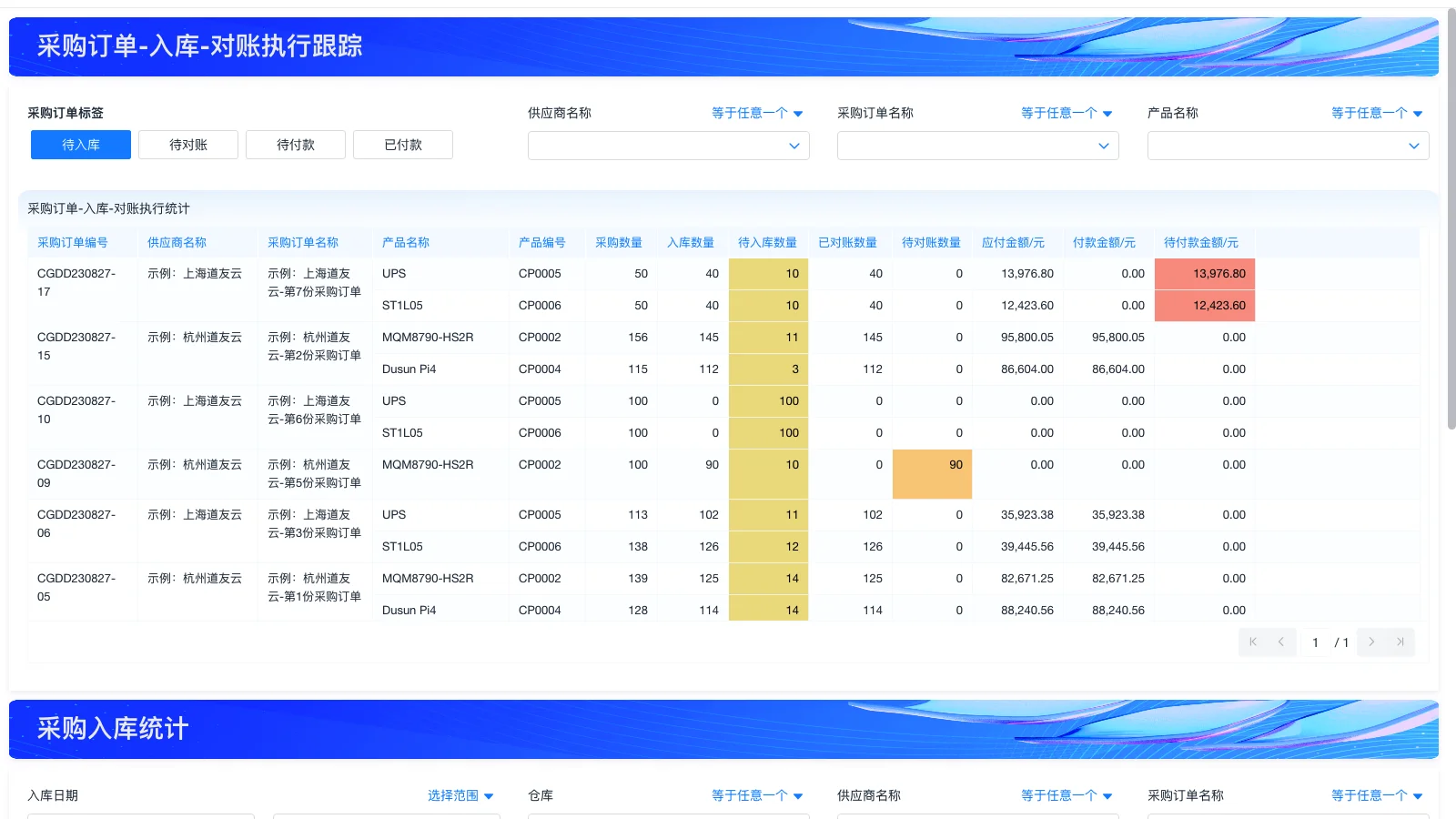Open purchase order name dropdown arrow
The image size is (1456, 819).
1104,145
